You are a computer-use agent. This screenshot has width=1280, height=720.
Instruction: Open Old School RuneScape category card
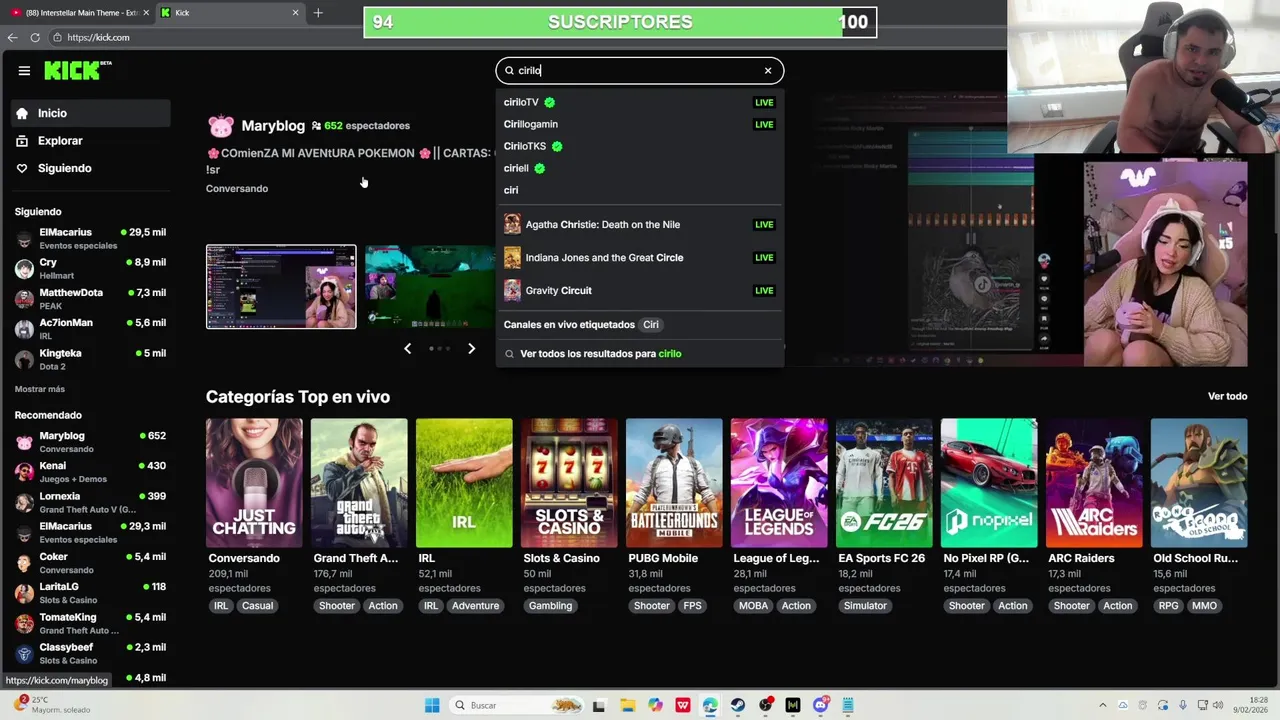(1199, 483)
